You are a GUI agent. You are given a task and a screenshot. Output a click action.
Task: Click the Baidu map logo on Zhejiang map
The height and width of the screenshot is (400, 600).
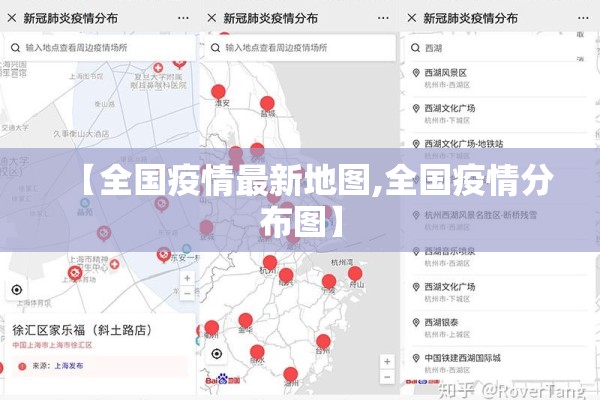point(223,380)
